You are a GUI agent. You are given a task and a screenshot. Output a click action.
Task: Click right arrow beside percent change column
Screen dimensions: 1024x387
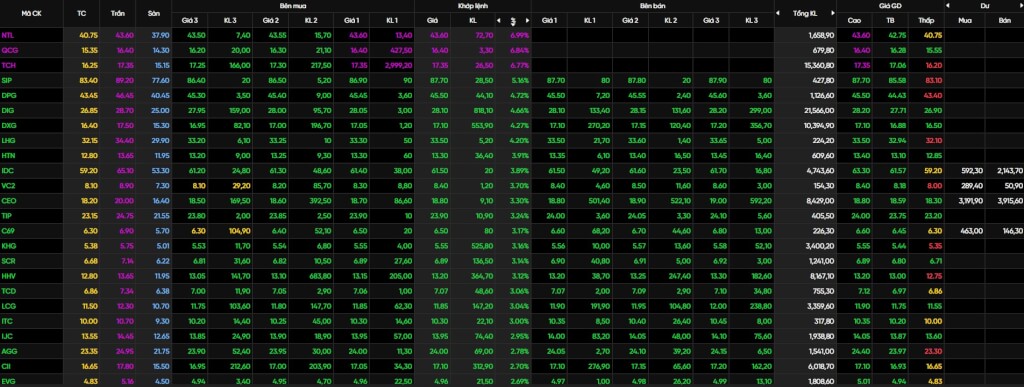point(526,21)
